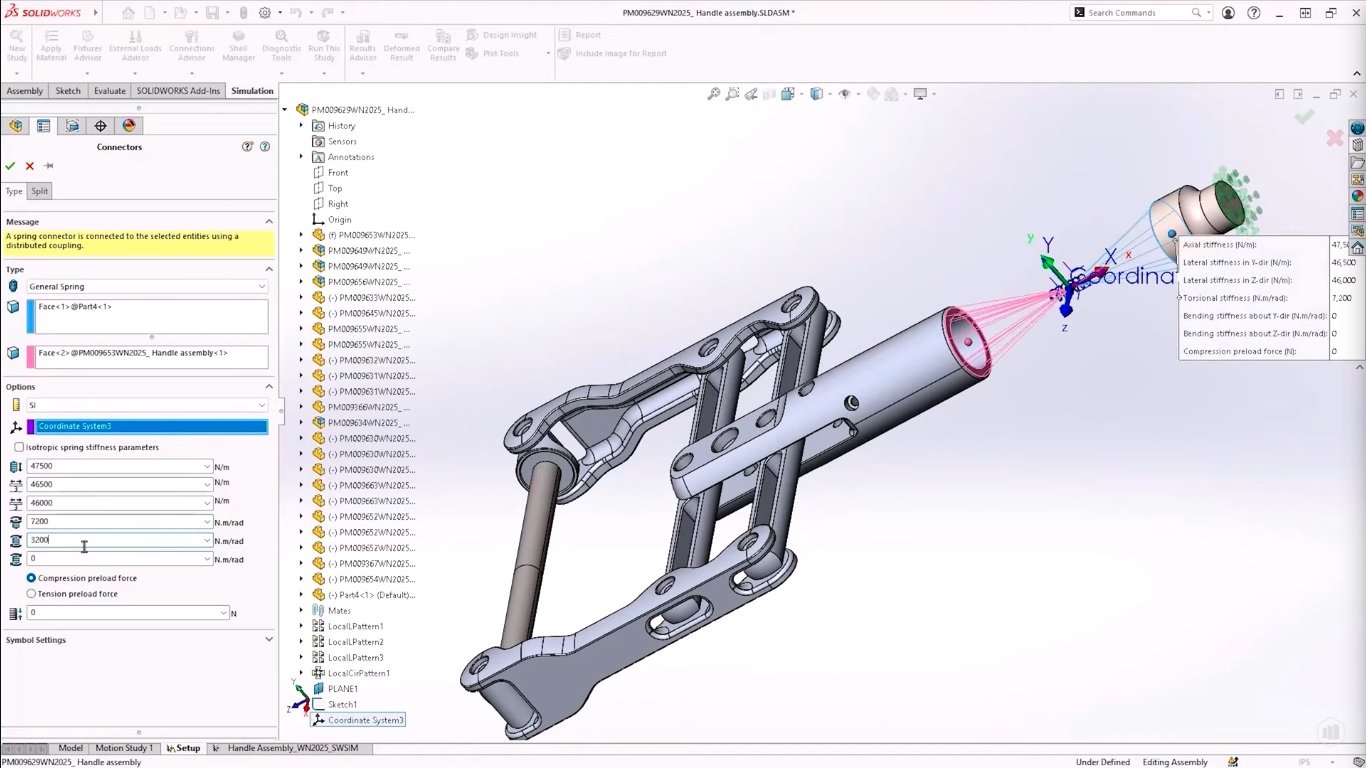Open the External Loads Advisor
1366x768 pixels.
click(x=136, y=44)
